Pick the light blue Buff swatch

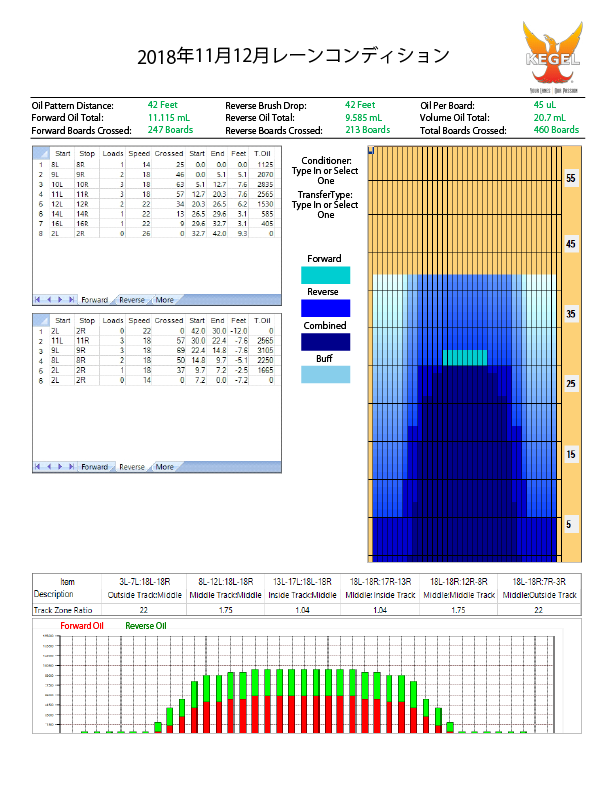326,374
